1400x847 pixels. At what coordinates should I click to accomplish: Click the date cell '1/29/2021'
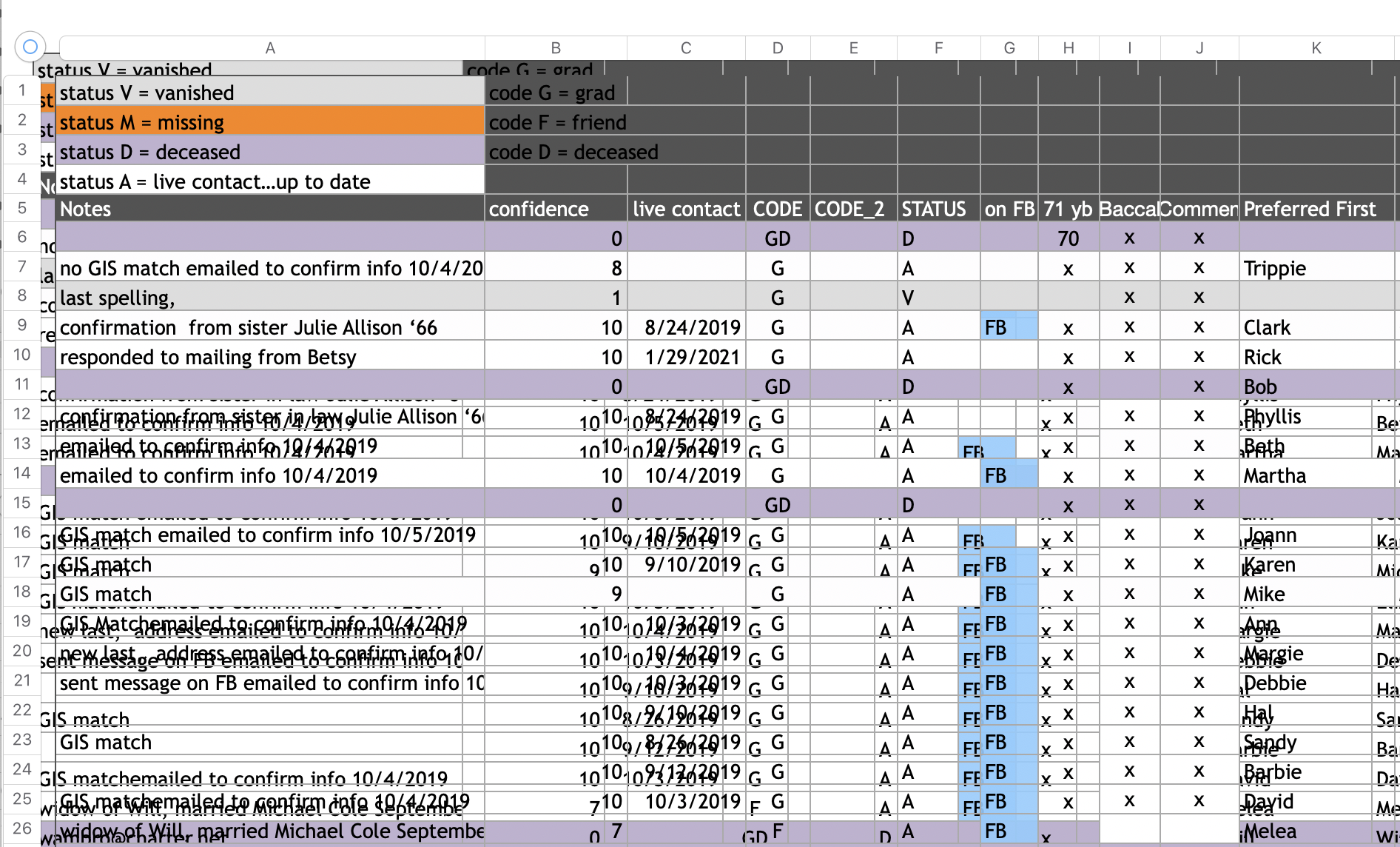[x=686, y=357]
